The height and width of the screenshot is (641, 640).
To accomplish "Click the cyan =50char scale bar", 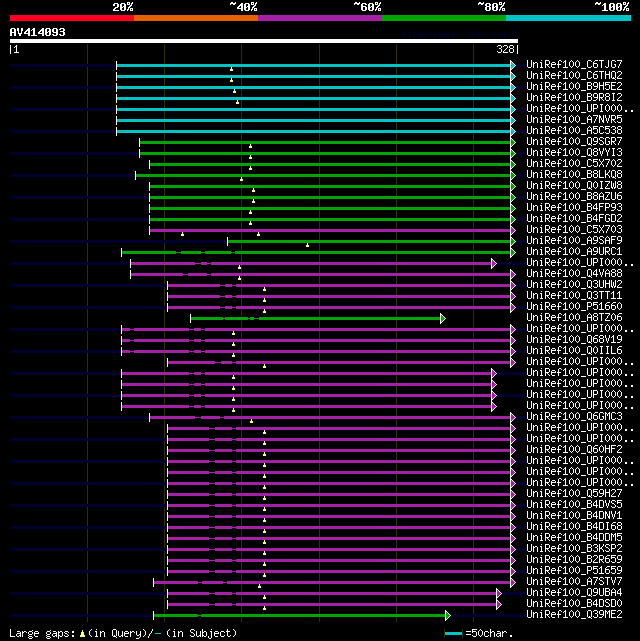I will (453, 634).
